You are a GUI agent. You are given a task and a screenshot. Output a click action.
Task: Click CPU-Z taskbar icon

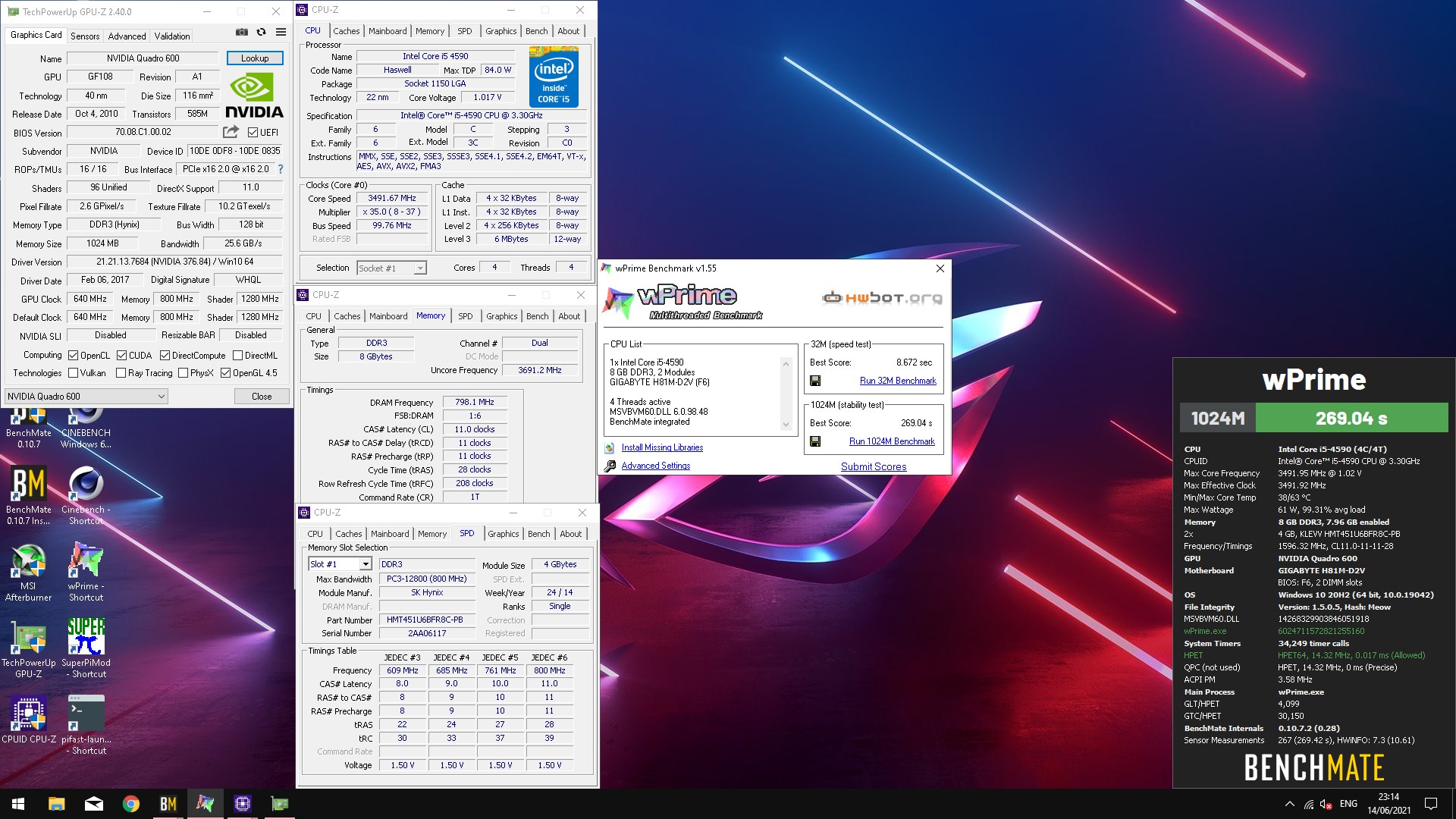coord(242,804)
